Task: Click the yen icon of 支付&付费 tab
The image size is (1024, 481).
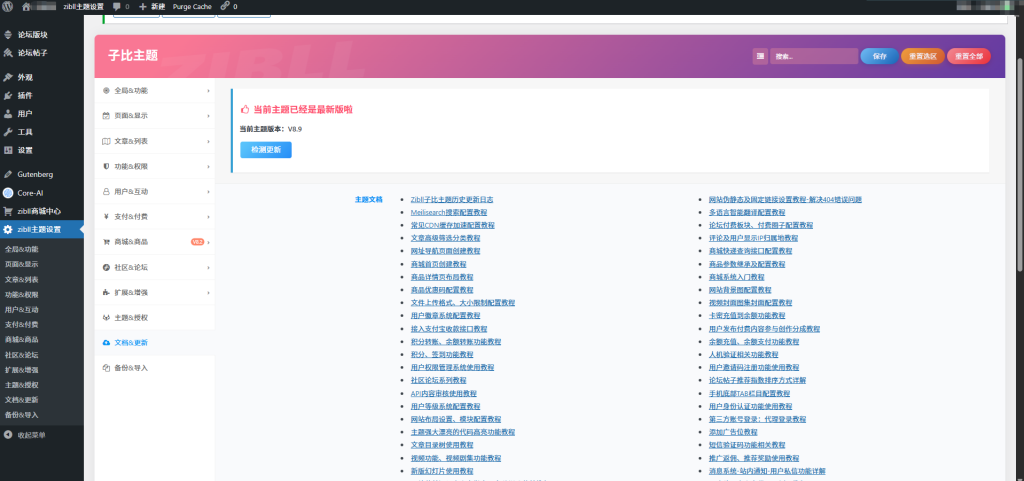Action: (106, 217)
